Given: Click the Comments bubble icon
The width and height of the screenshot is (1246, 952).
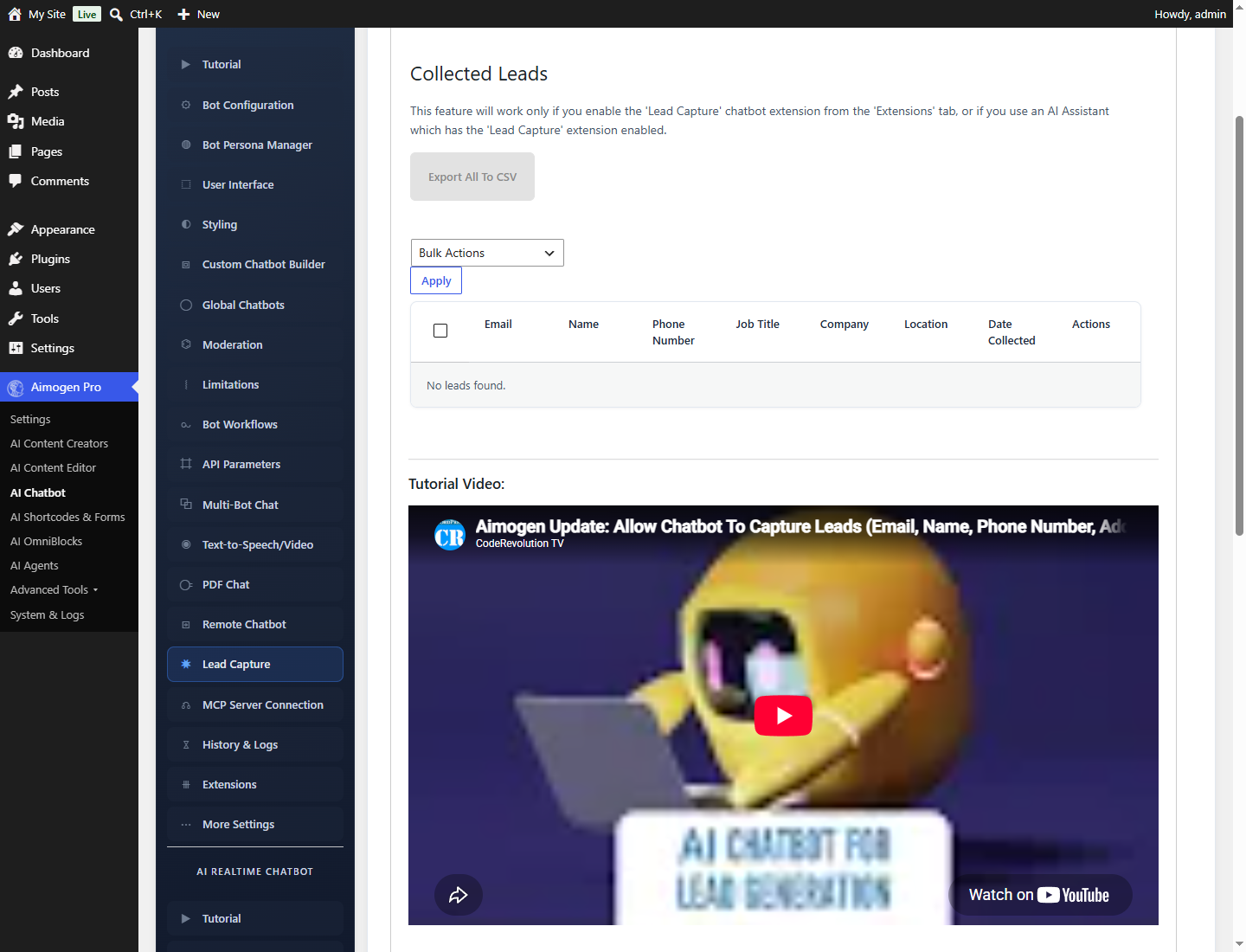Looking at the screenshot, I should pyautogui.click(x=16, y=181).
